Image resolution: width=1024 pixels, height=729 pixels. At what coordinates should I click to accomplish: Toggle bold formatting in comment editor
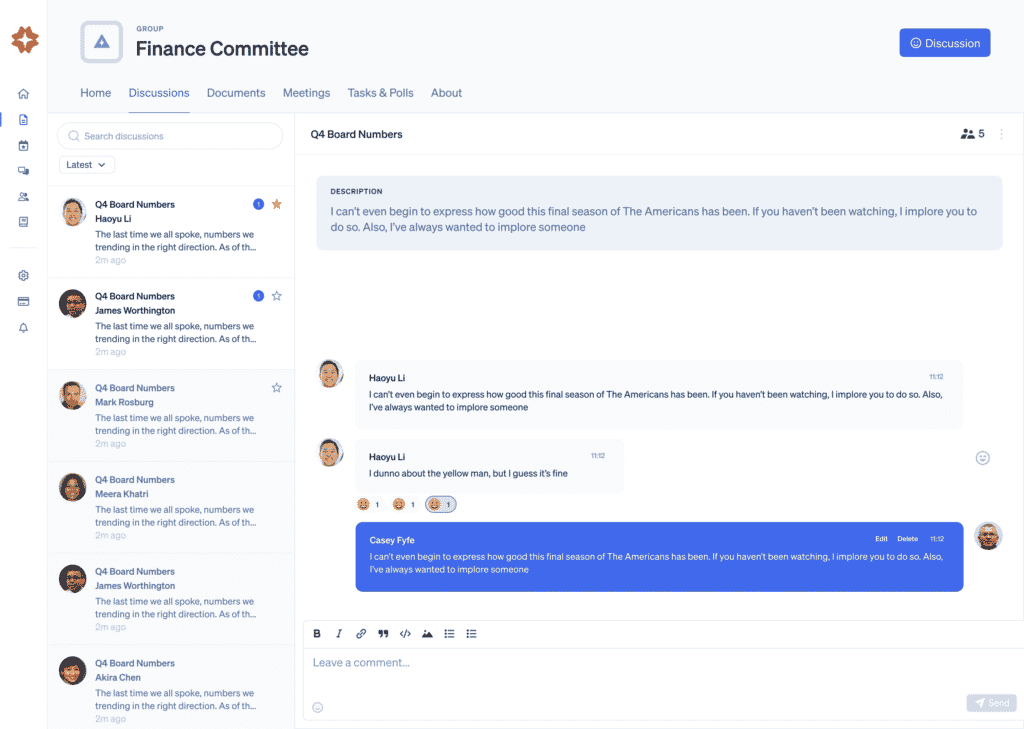pos(317,634)
